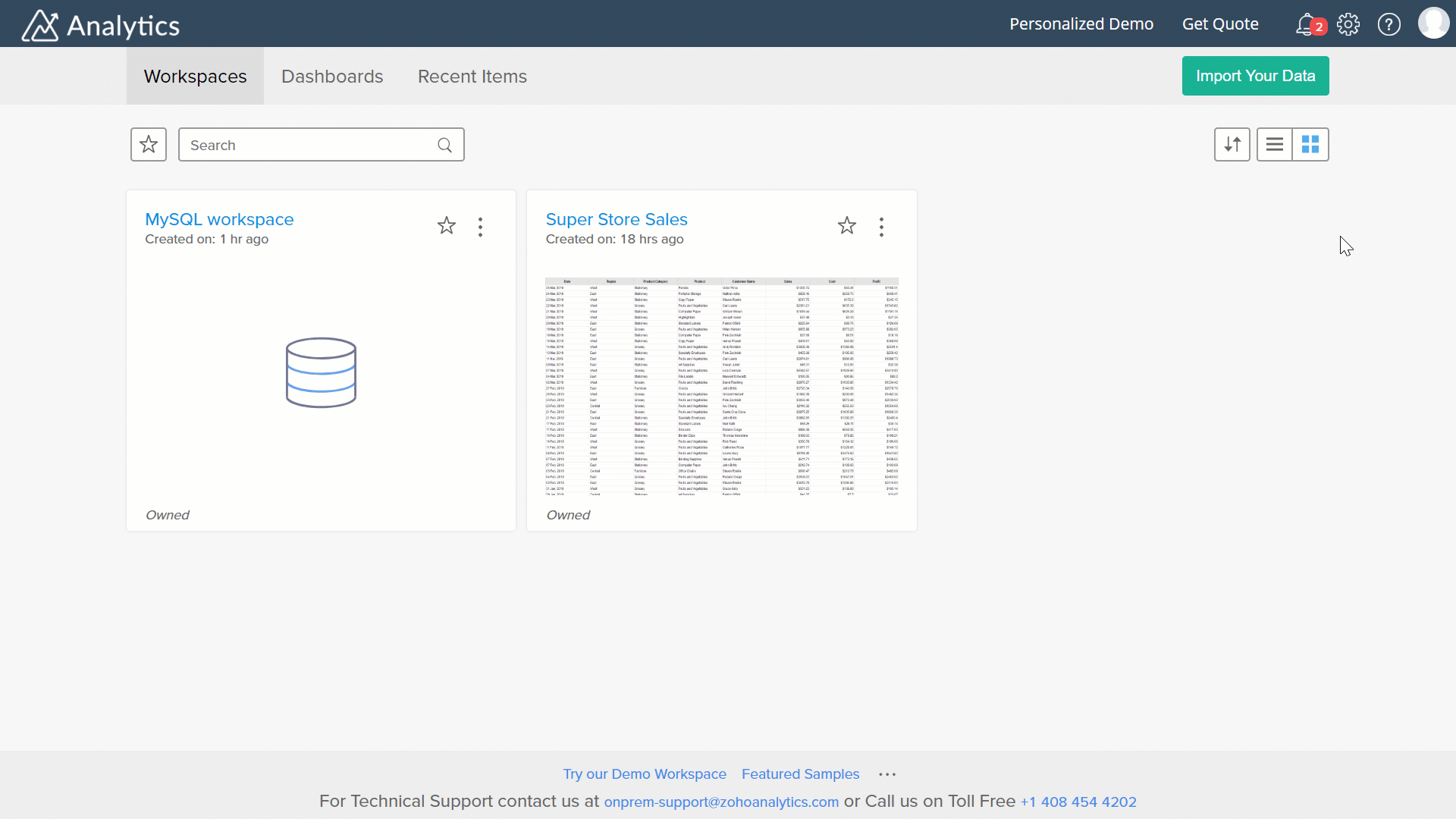Viewport: 1456px width, 819px height.
Task: Open the settings gear
Action: click(x=1348, y=24)
